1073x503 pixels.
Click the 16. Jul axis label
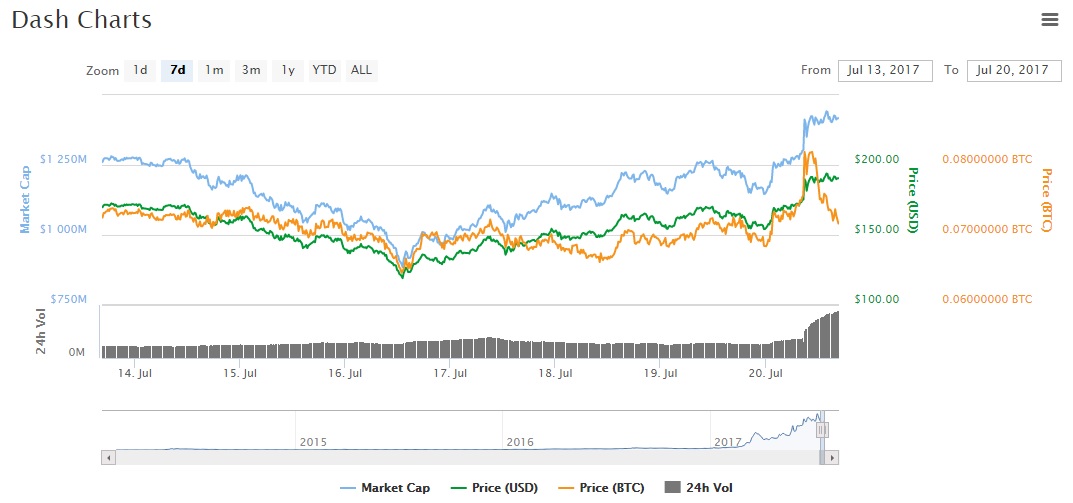pos(344,374)
